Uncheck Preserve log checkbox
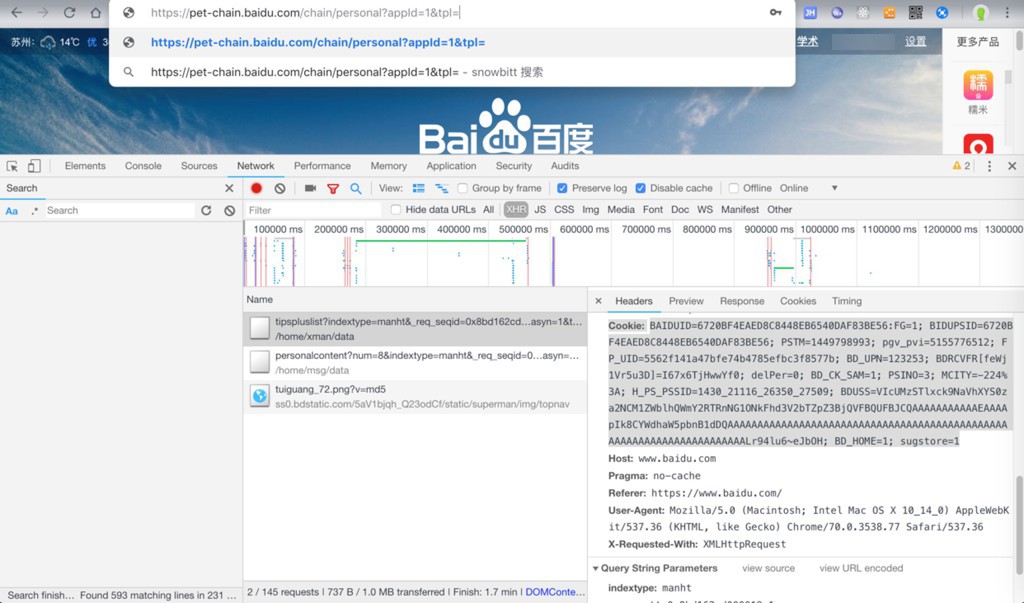This screenshot has width=1024, height=603. (x=562, y=188)
